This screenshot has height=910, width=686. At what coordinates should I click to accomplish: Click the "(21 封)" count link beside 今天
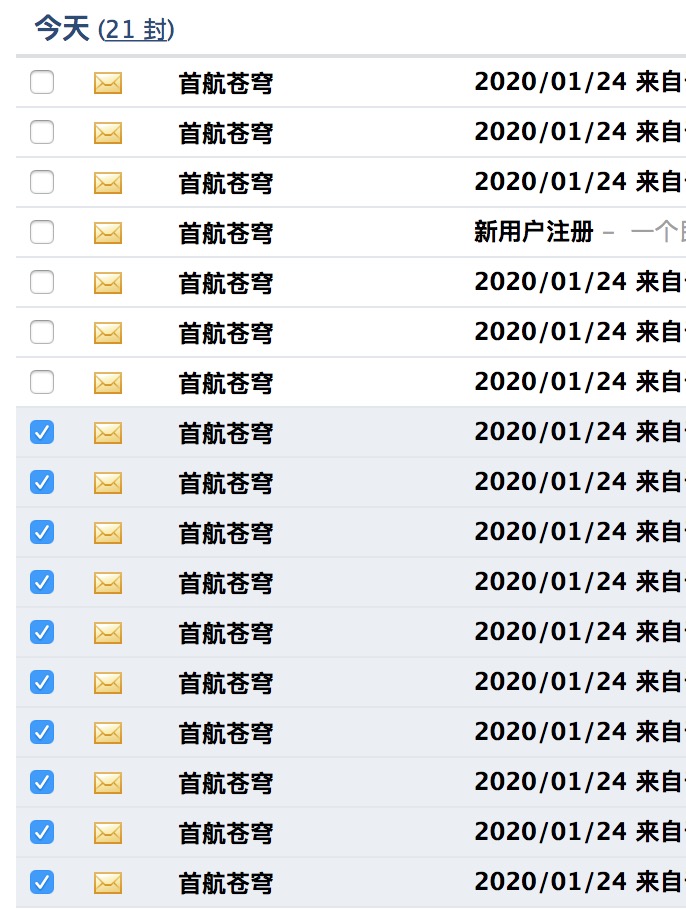pos(136,29)
